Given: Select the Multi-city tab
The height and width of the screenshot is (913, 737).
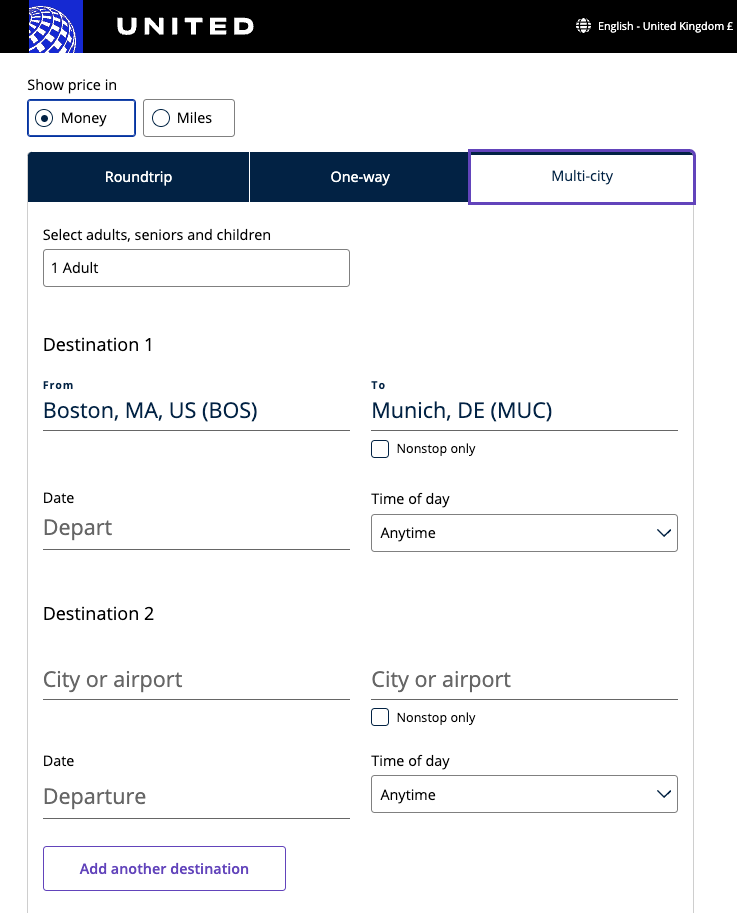Looking at the screenshot, I should (581, 176).
